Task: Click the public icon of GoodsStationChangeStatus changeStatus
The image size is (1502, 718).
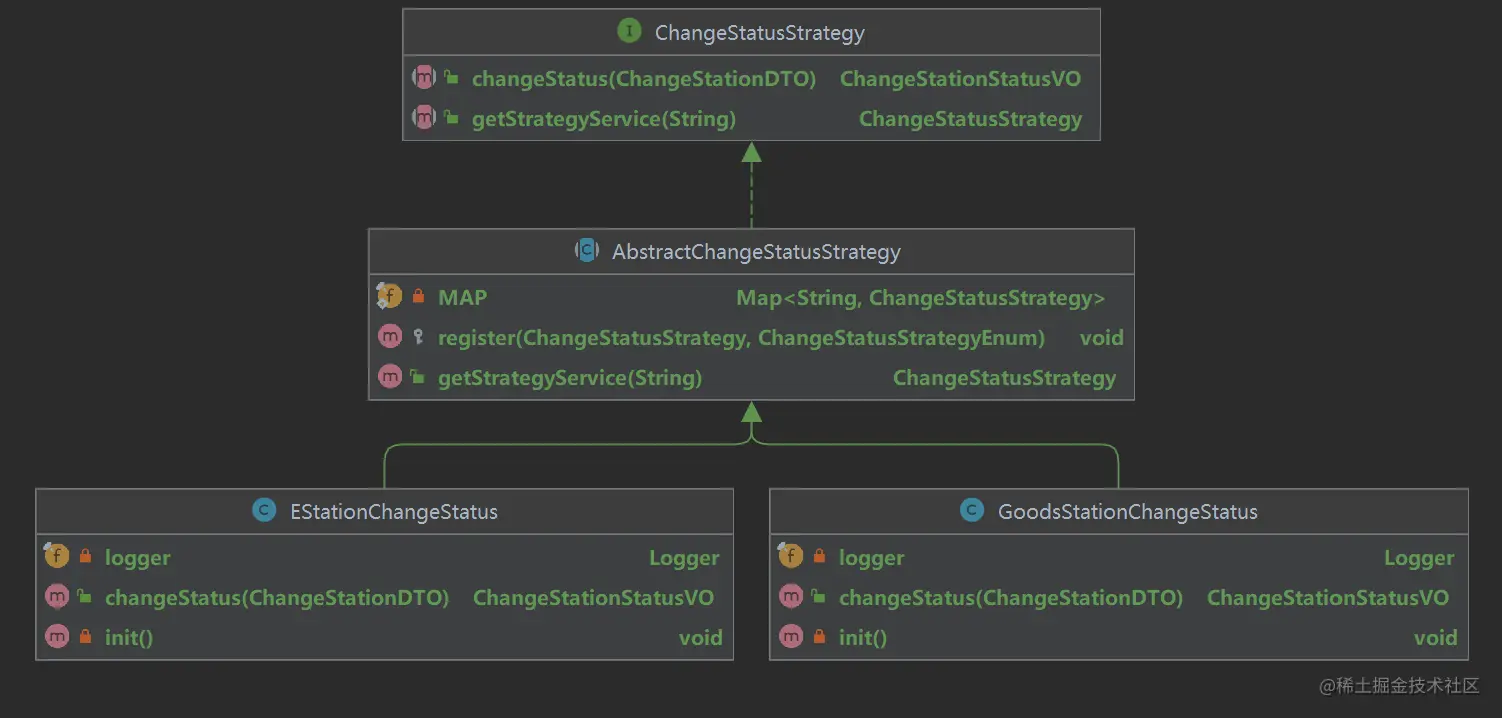Action: pyautogui.click(x=819, y=597)
